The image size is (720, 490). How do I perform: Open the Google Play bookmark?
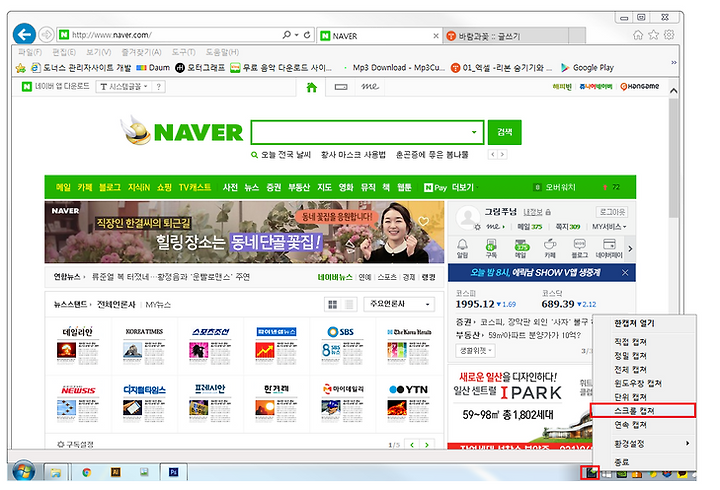point(588,68)
